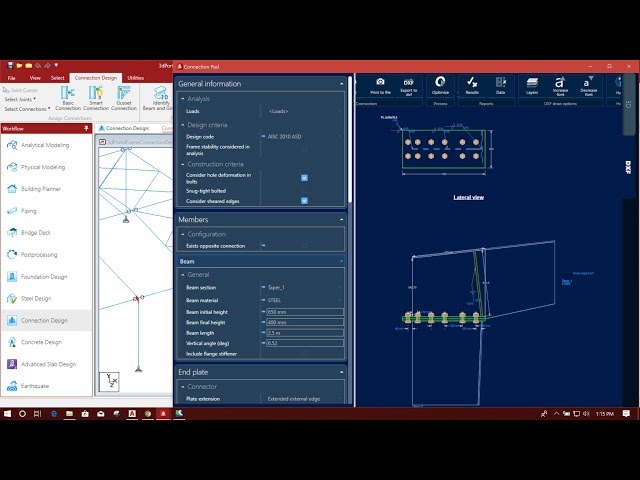Open Advanced Slab Design workflow
Image resolution: width=640 pixels, height=480 pixels.
(46, 364)
